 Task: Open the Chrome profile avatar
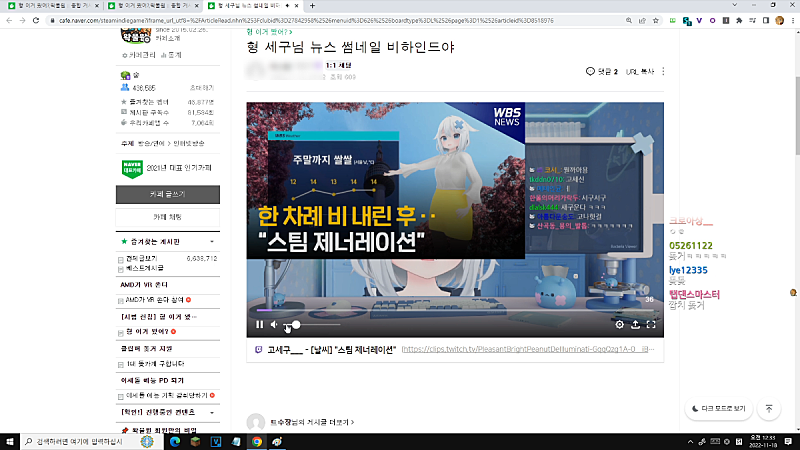[x=779, y=20]
